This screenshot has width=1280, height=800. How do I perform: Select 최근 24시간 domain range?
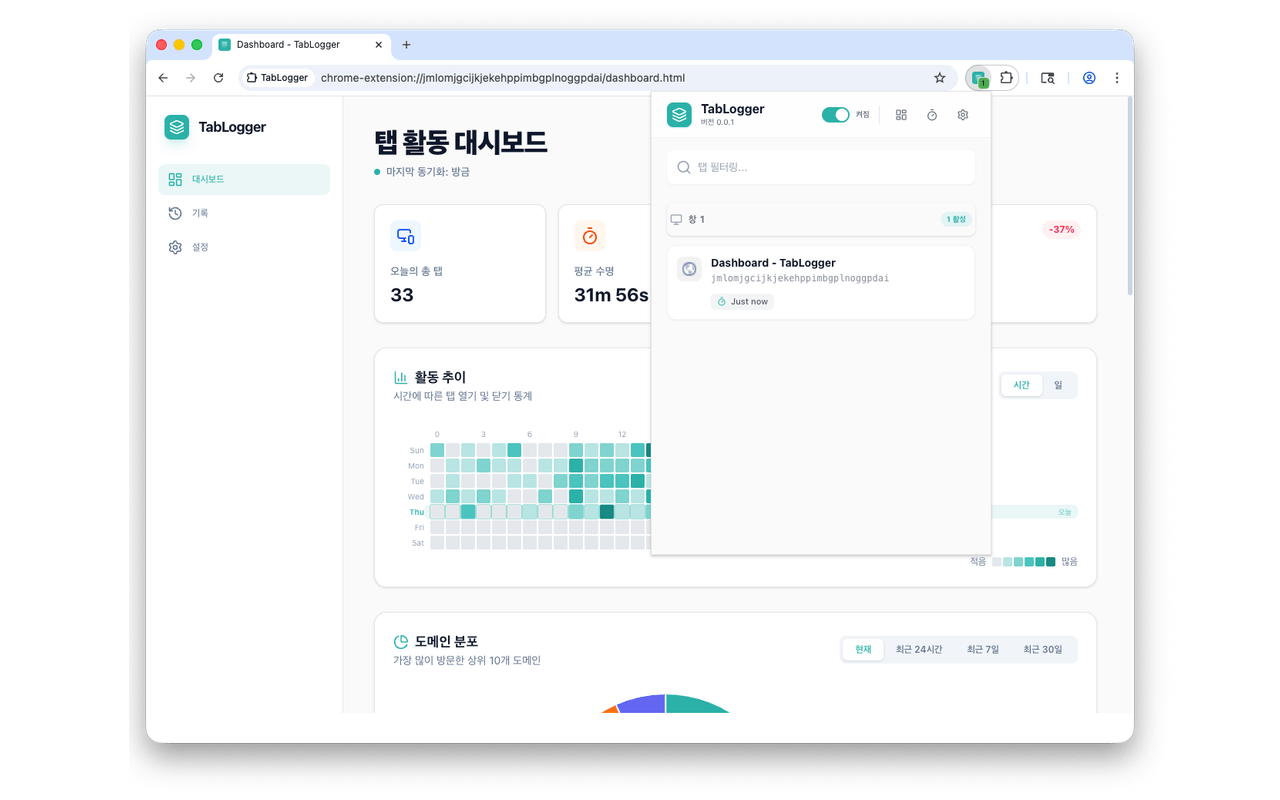(x=918, y=649)
